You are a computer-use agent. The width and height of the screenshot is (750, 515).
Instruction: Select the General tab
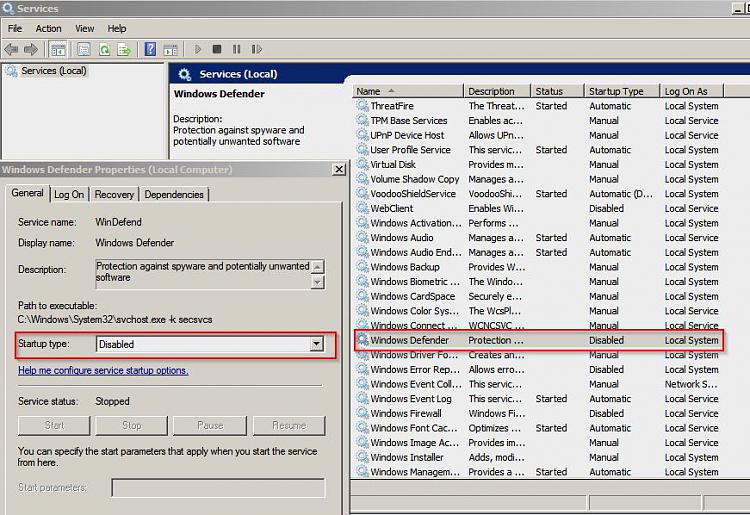[27, 193]
